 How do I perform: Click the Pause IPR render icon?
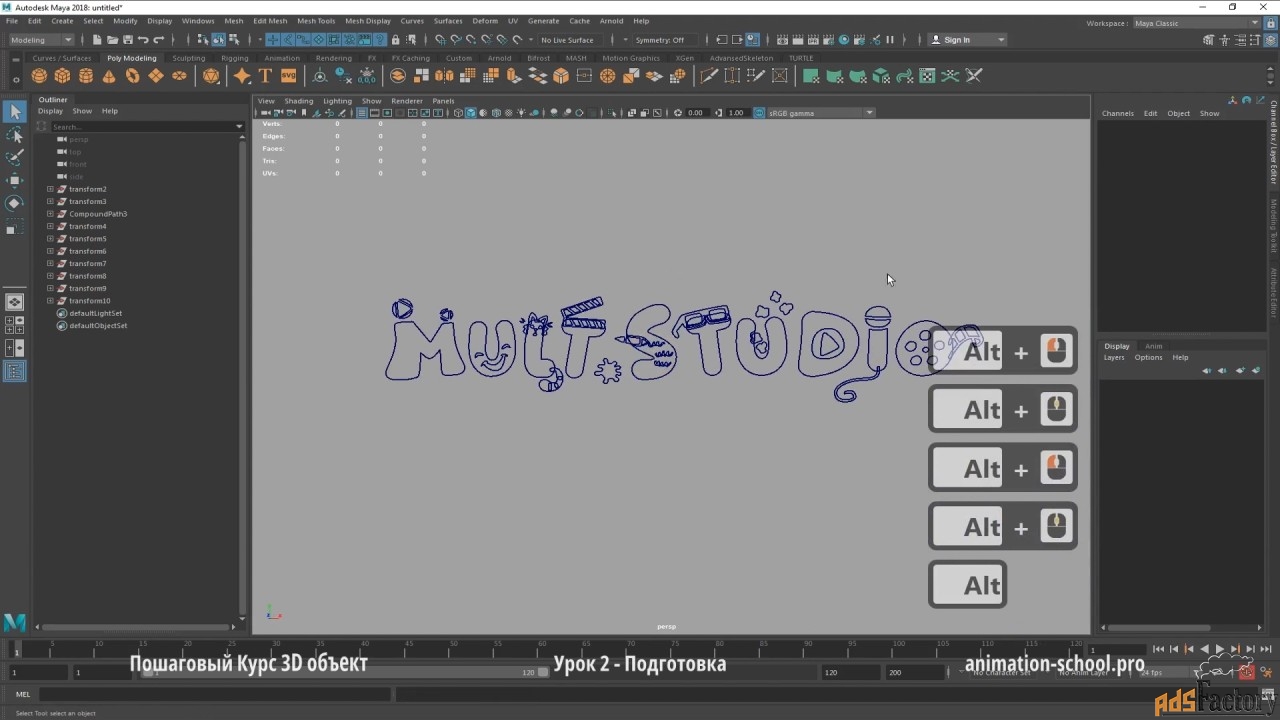click(x=890, y=40)
